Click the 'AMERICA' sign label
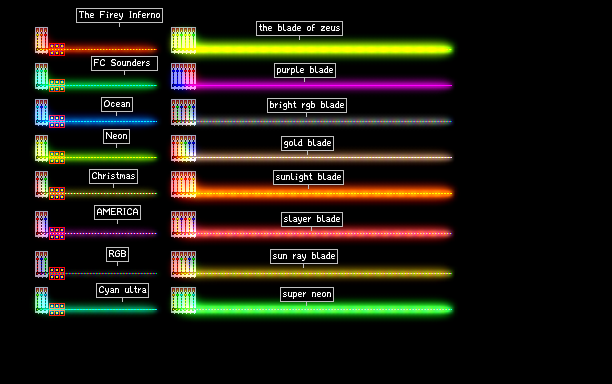The image size is (612, 384). [117, 212]
